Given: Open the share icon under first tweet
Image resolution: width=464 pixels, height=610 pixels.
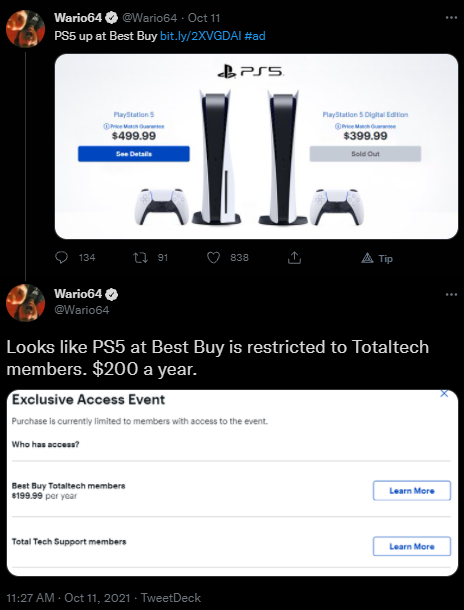Looking at the screenshot, I should (294, 258).
